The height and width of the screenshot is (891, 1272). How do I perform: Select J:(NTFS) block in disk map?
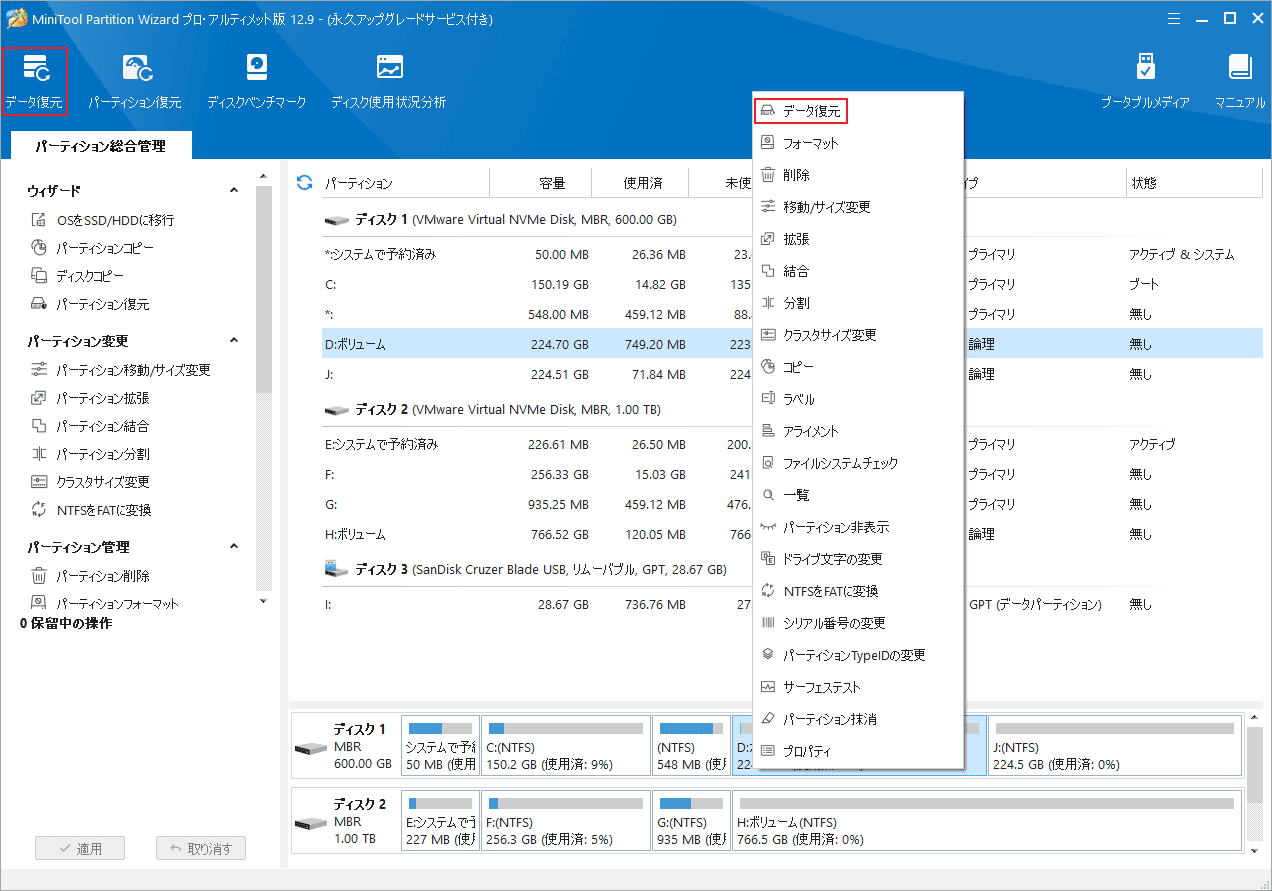point(1114,746)
